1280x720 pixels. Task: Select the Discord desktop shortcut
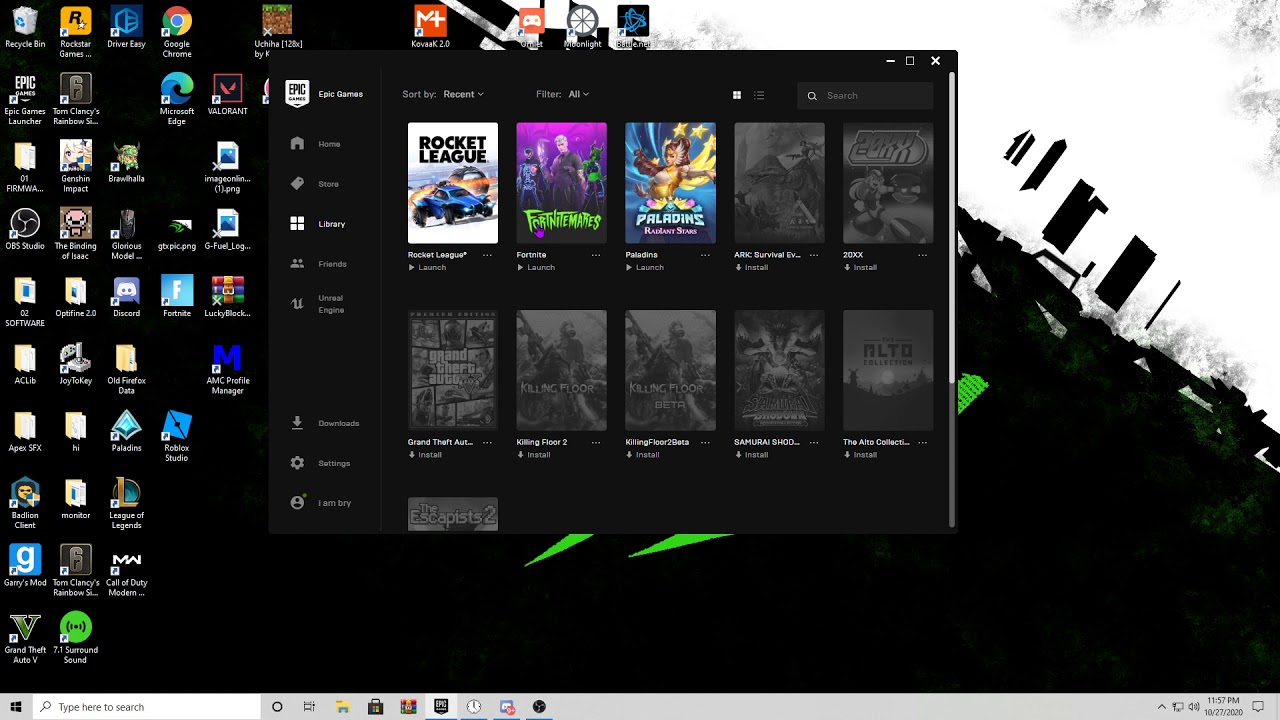tap(126, 297)
